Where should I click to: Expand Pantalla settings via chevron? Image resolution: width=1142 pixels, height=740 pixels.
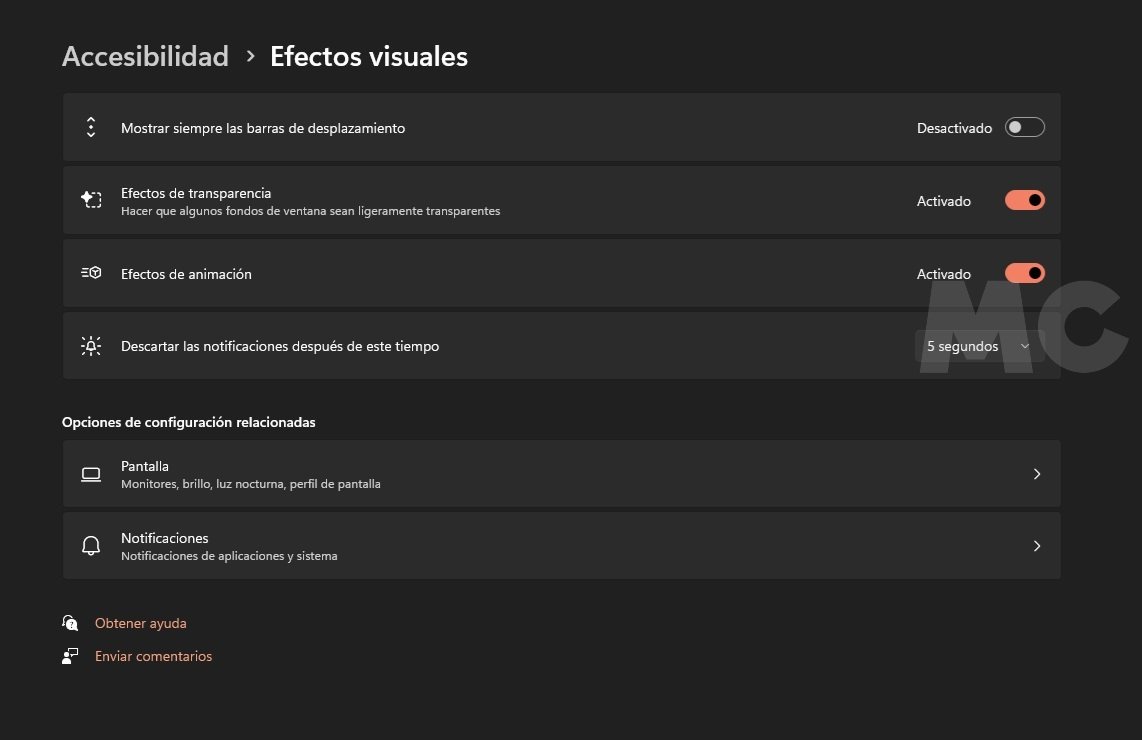(1037, 474)
